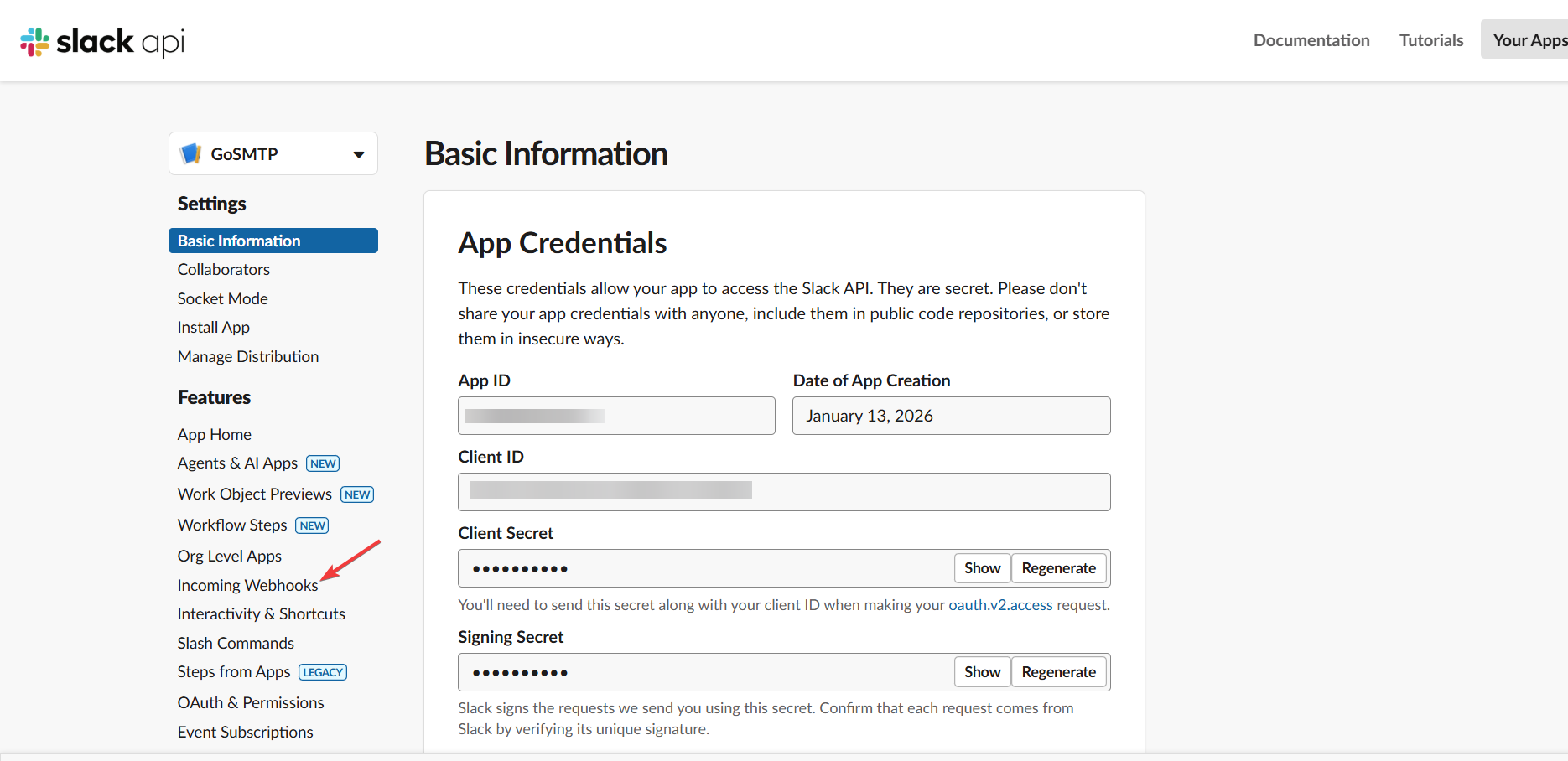
Task: Open the Tutorials menu item
Action: coord(1430,39)
